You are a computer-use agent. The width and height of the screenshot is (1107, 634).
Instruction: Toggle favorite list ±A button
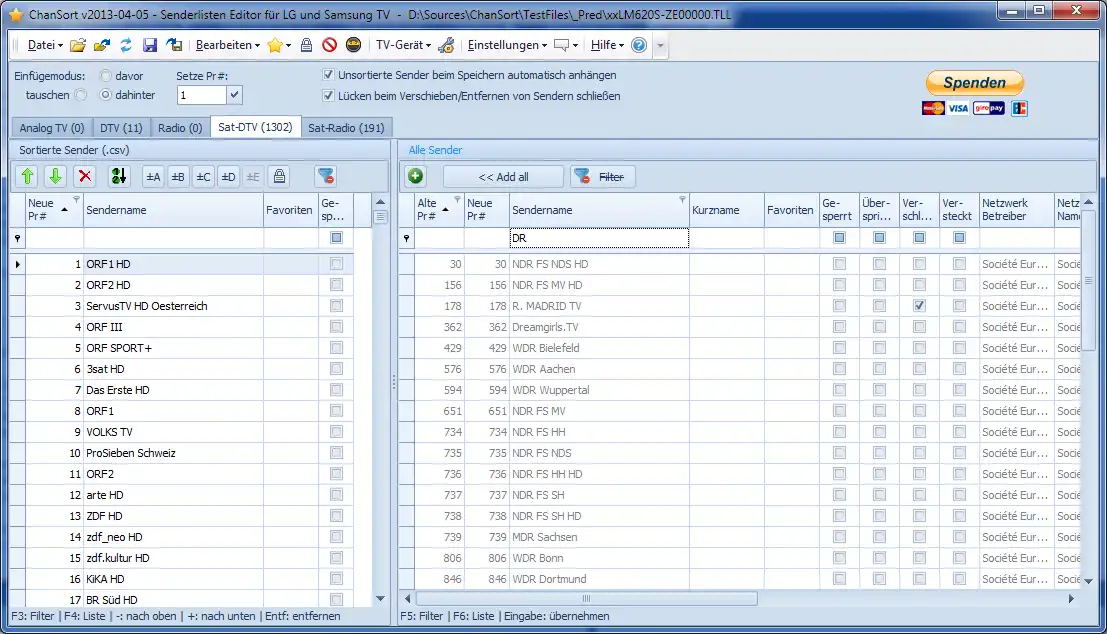coord(154,177)
